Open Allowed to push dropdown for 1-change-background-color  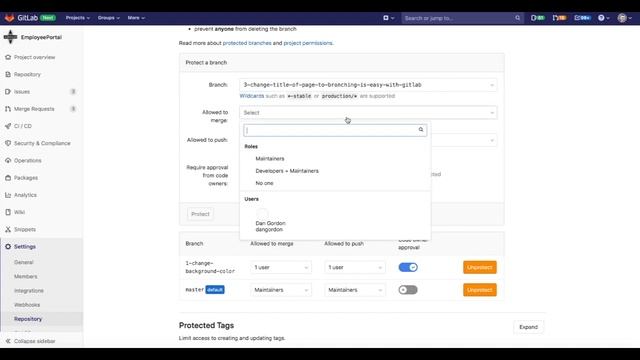coord(355,267)
